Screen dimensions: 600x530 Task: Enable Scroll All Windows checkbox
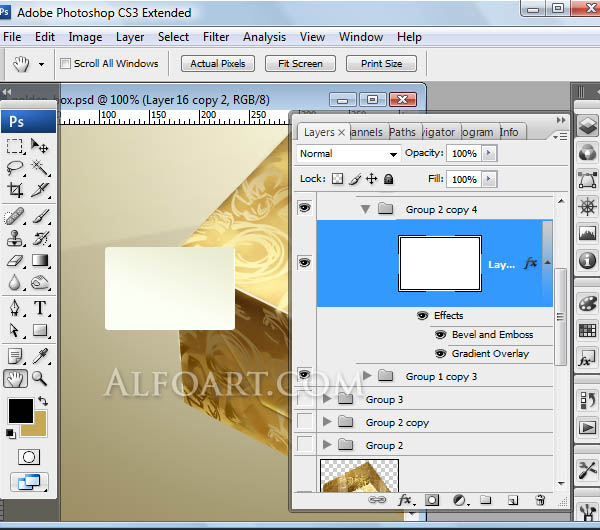[x=65, y=63]
